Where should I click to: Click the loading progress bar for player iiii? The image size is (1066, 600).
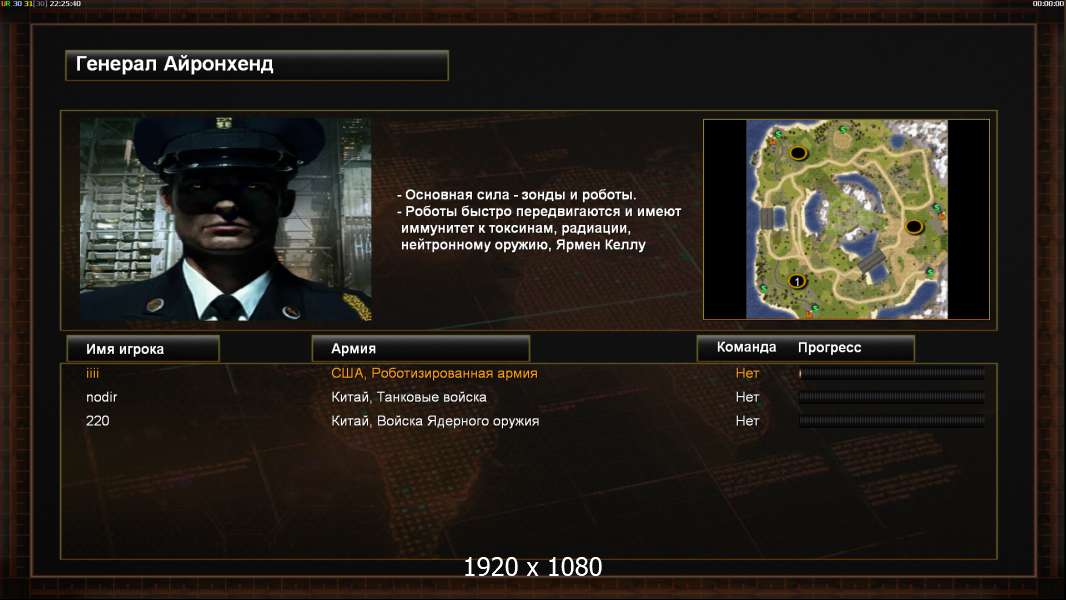[892, 373]
